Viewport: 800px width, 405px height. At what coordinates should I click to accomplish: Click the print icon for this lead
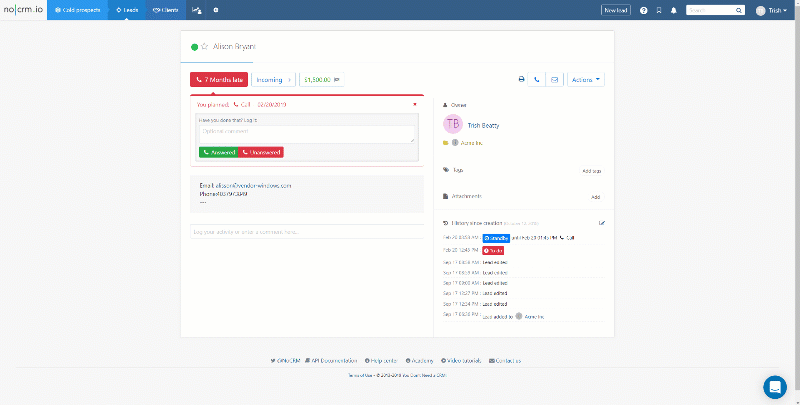click(521, 79)
